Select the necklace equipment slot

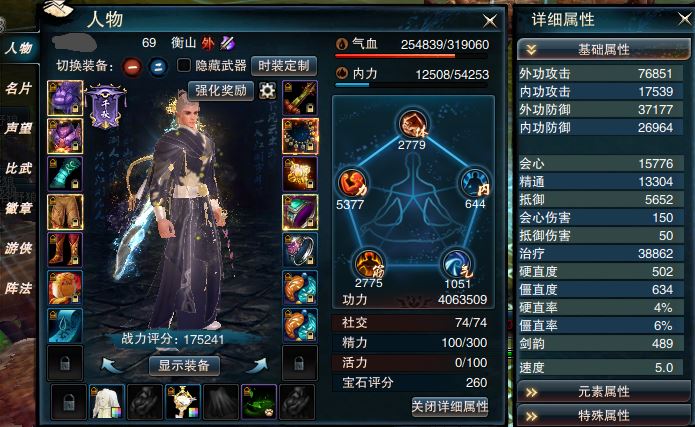coord(300,136)
